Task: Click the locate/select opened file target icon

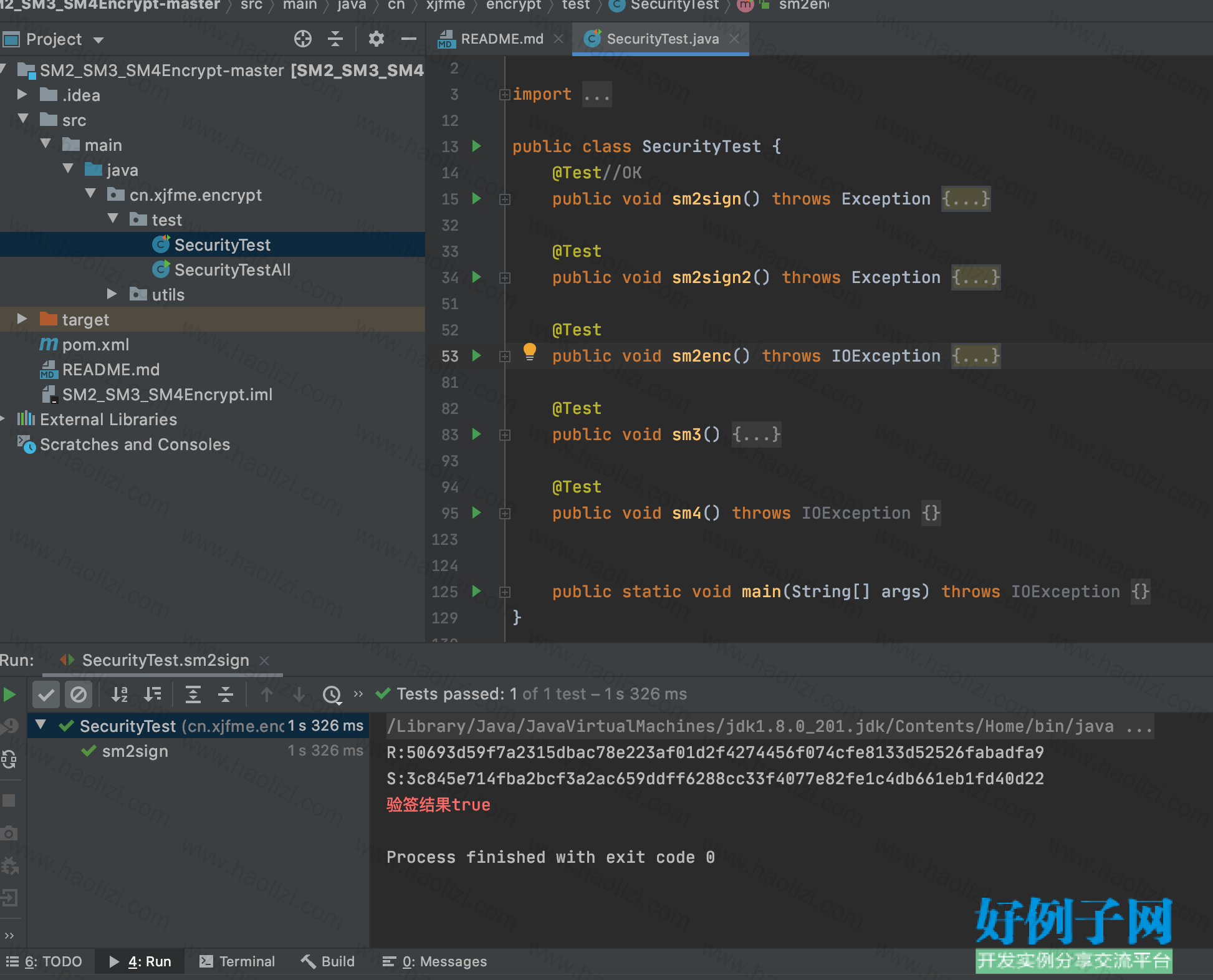Action: (303, 39)
